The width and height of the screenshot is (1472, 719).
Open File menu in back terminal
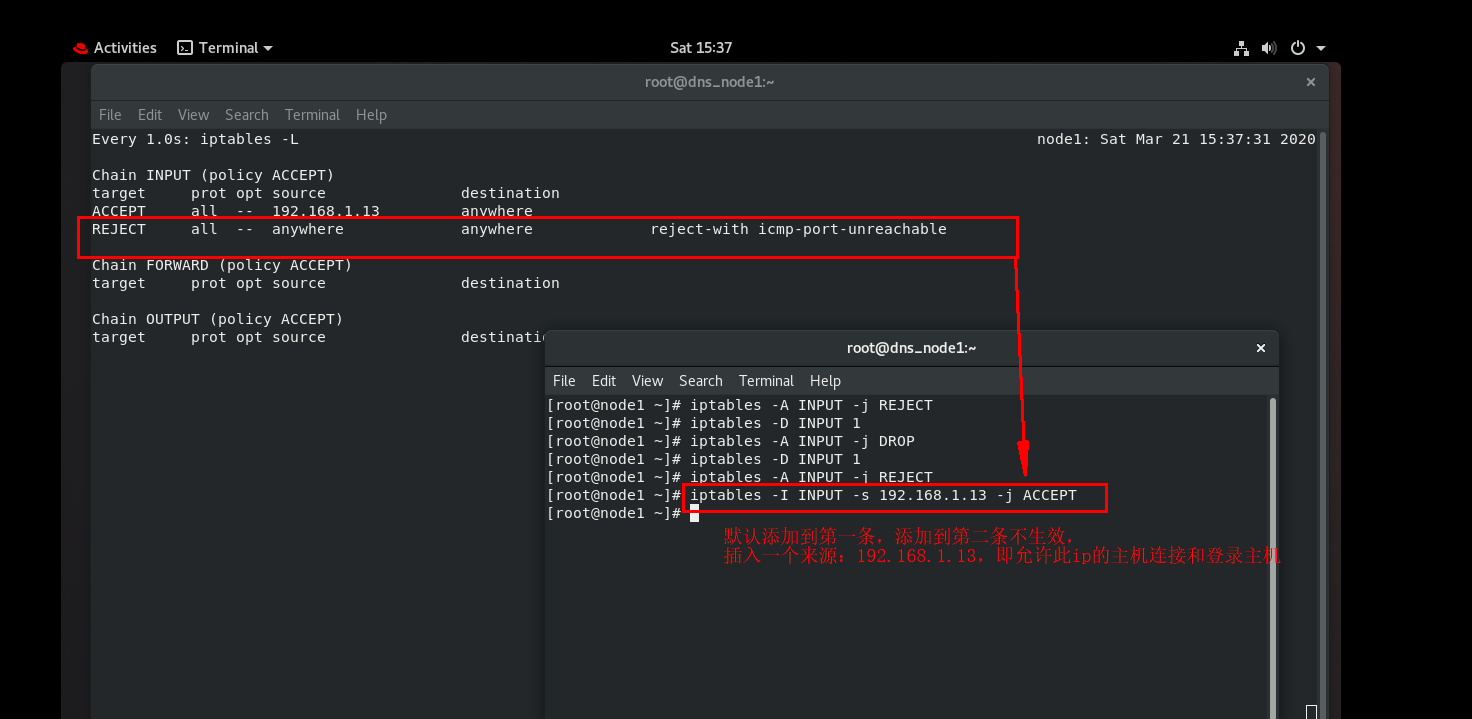click(110, 115)
